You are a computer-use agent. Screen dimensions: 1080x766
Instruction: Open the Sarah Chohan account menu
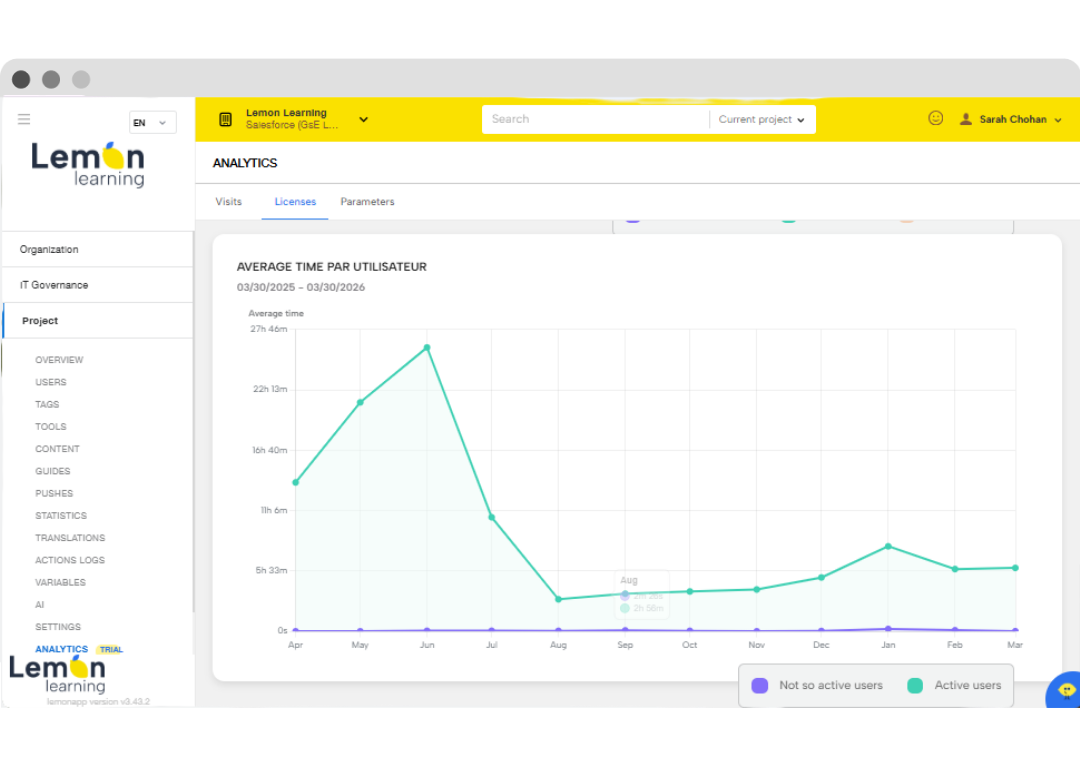click(x=1012, y=119)
